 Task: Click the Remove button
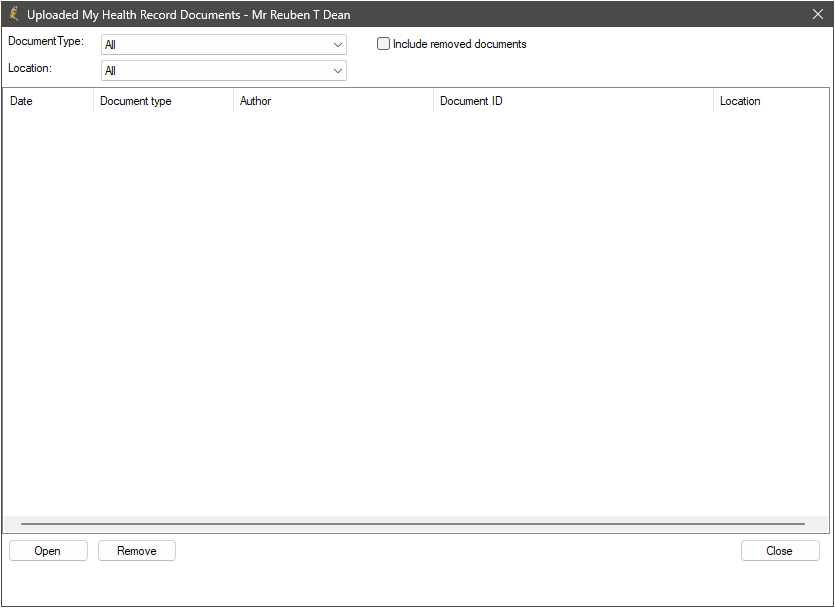click(137, 551)
